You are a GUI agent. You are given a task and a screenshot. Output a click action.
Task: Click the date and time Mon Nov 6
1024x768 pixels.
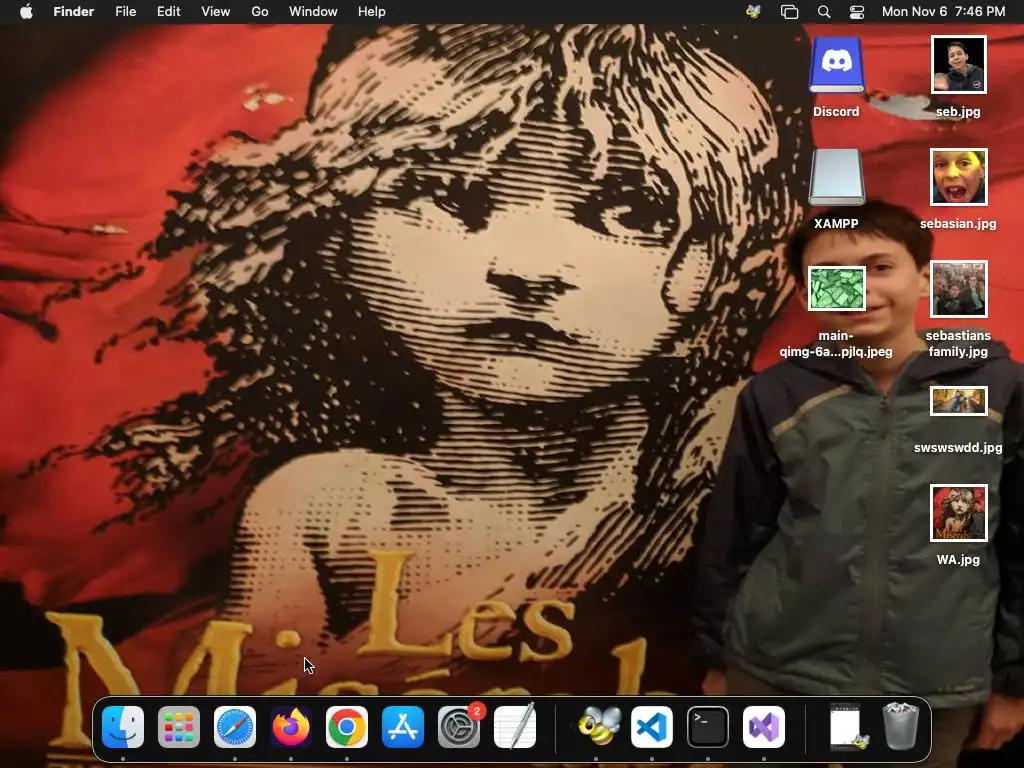[x=943, y=12]
